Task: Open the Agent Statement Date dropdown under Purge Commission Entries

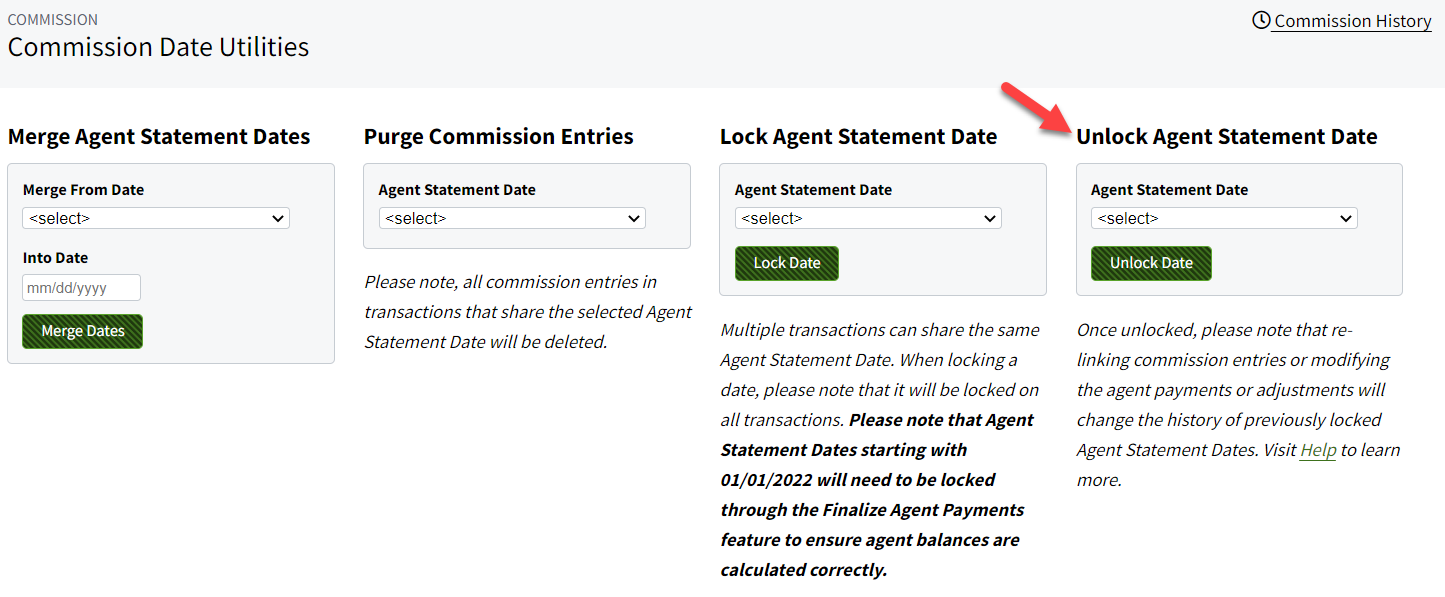Action: point(511,218)
